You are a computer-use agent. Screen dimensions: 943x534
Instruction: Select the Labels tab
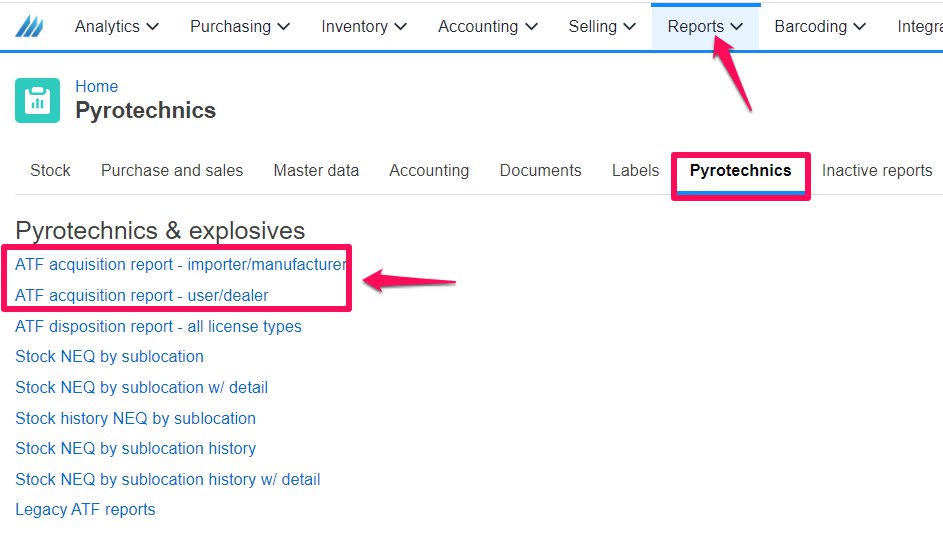636,170
